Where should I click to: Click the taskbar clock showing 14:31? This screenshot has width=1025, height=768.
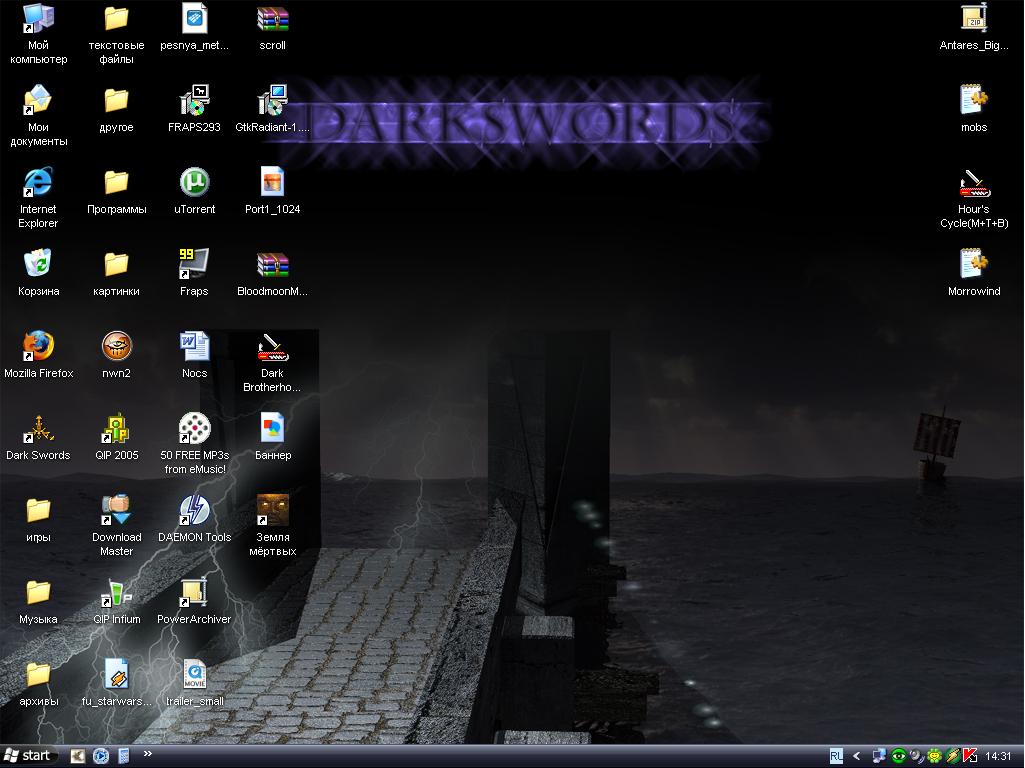pyautogui.click(x=998, y=757)
